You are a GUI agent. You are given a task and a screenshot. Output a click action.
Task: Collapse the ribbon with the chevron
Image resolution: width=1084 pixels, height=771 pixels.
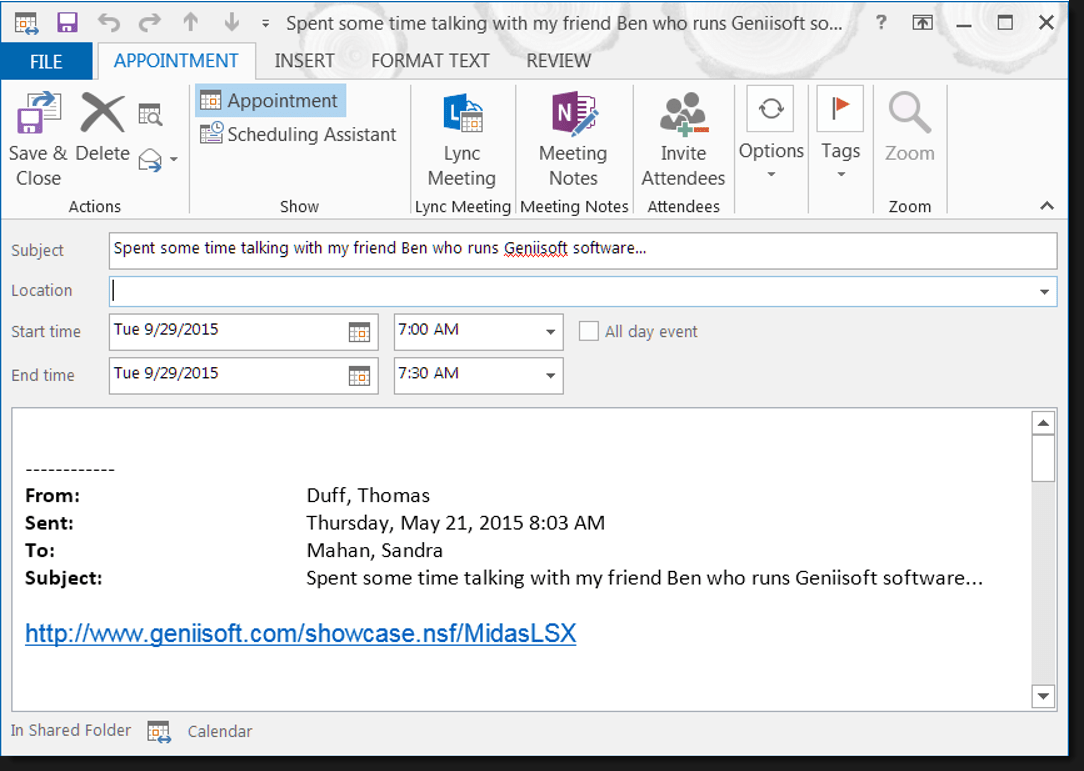[1047, 206]
